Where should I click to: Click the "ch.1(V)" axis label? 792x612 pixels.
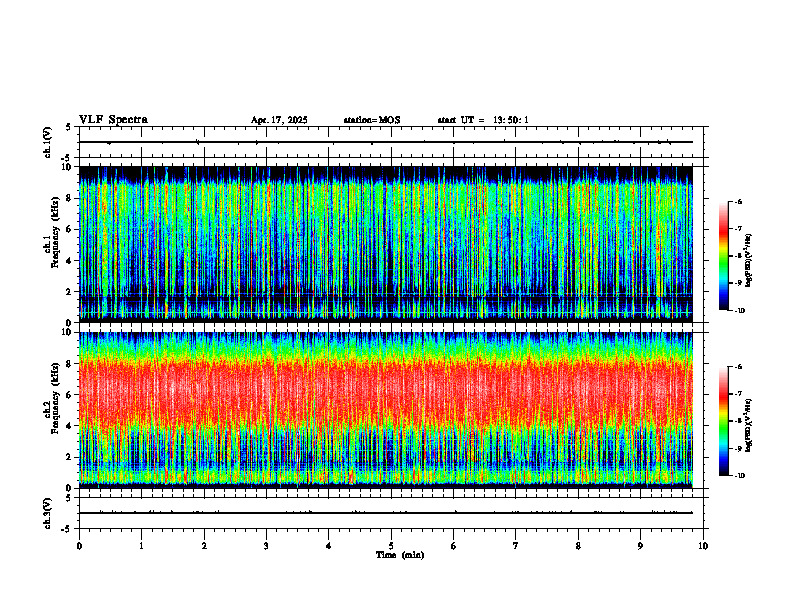click(47, 142)
